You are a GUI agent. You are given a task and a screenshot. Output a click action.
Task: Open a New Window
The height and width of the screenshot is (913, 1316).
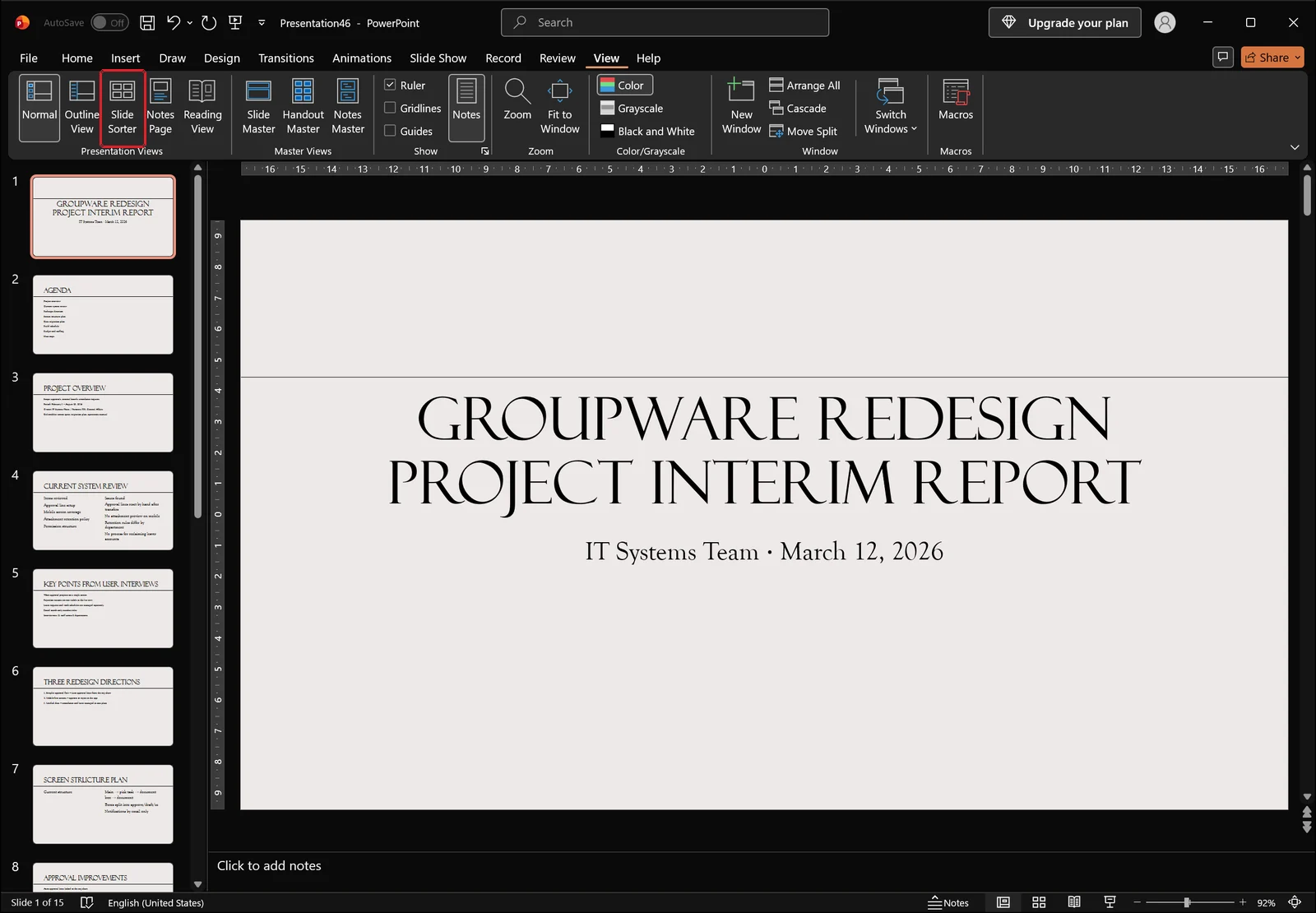741,107
